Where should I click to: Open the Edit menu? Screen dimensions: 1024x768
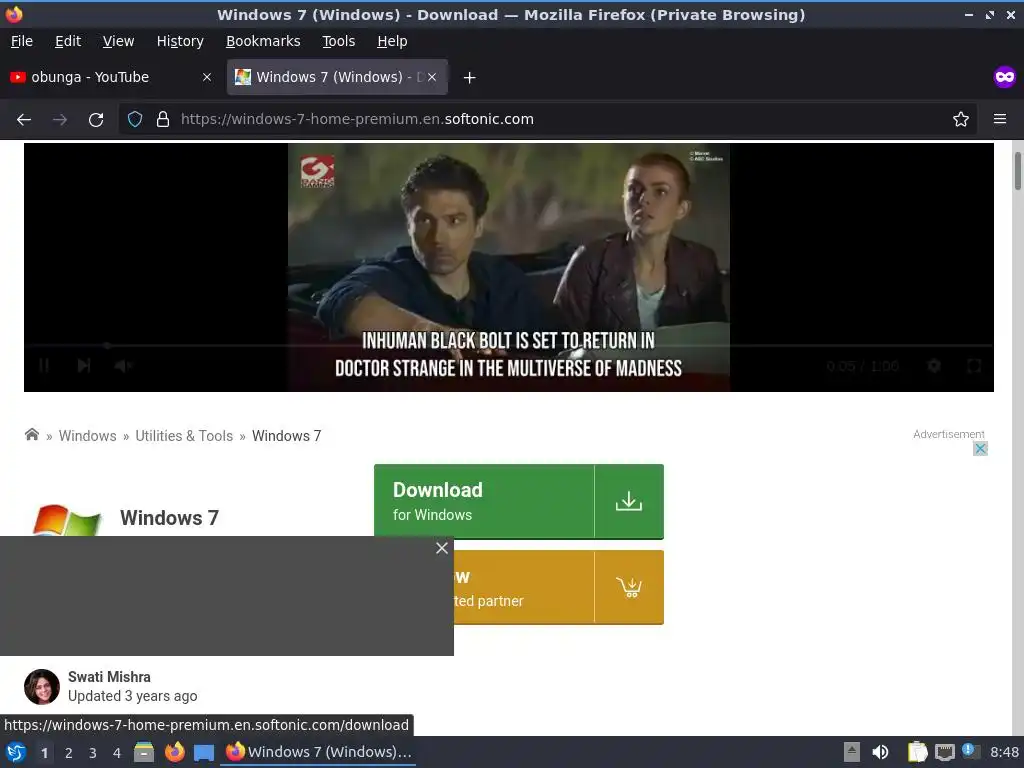point(68,41)
